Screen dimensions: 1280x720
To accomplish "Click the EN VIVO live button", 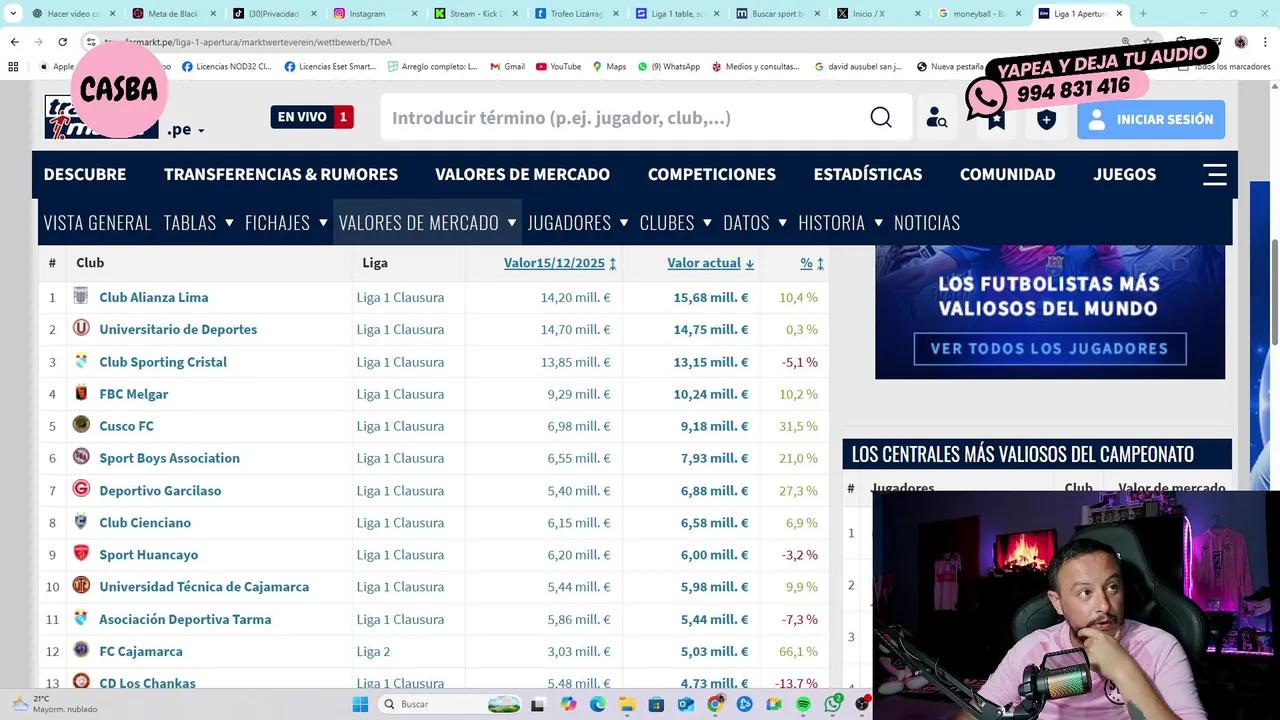I will point(312,117).
